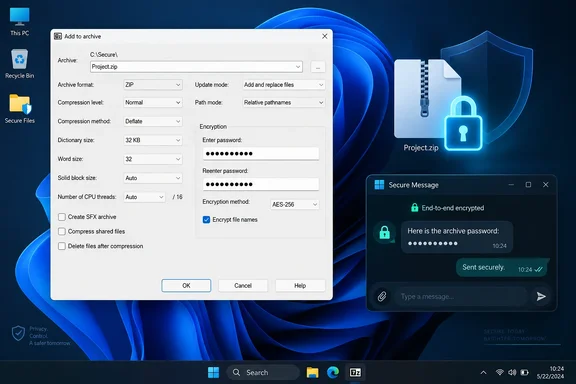
Task: Open the Encryption method AES-256 dropdown
Action: 294,204
